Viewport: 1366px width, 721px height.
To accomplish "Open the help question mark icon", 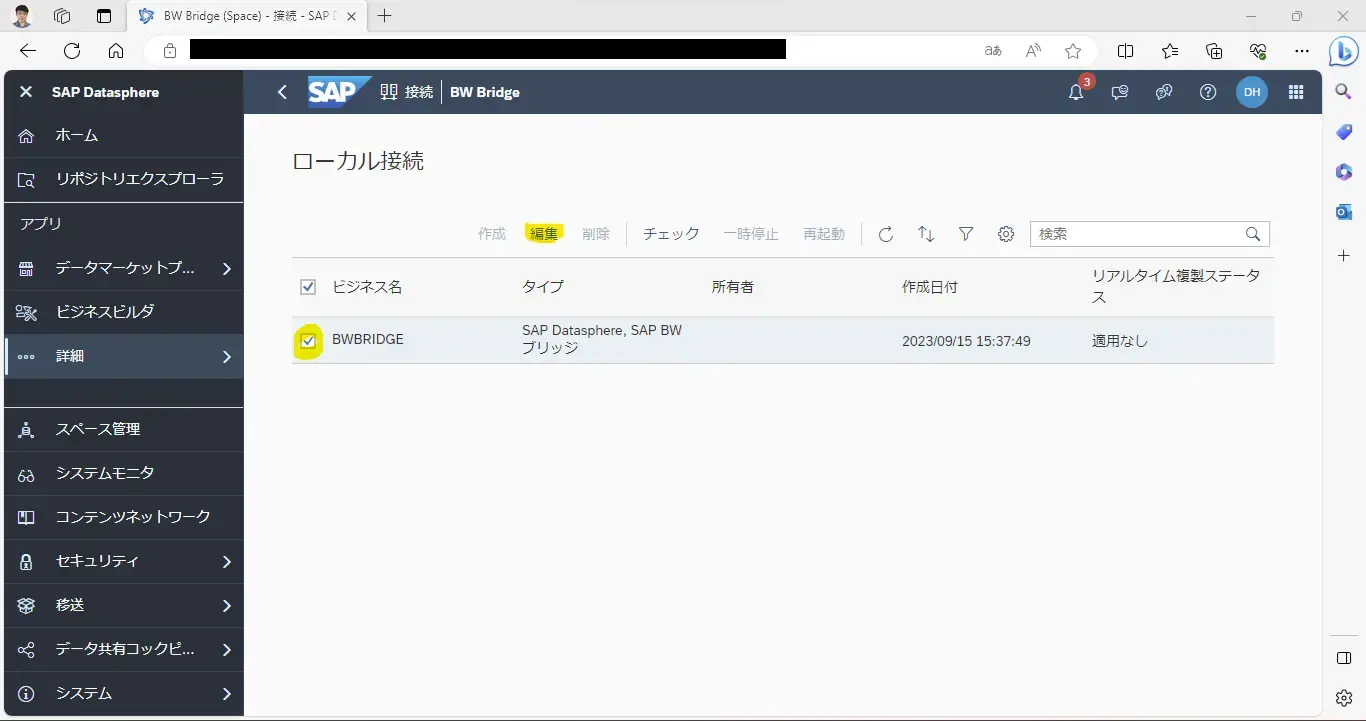I will coord(1208,92).
